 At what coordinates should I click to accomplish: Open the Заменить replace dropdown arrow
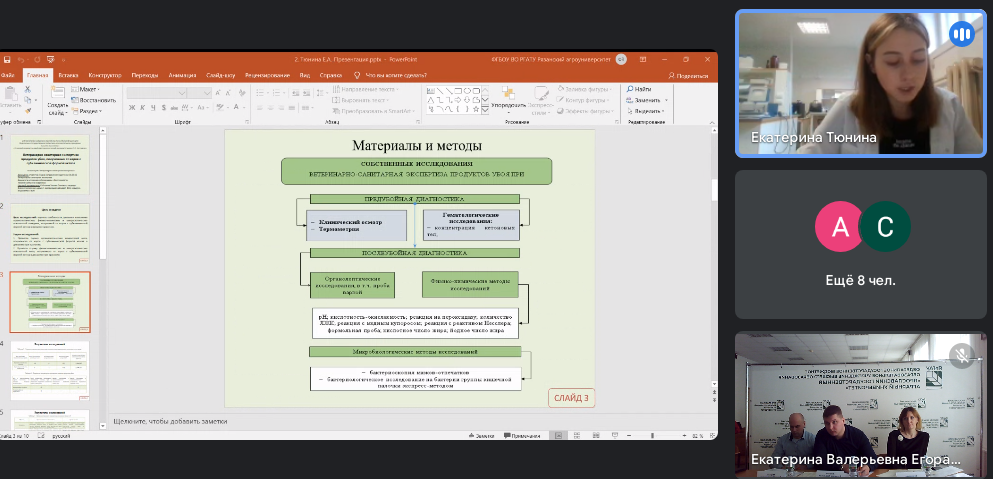666,100
